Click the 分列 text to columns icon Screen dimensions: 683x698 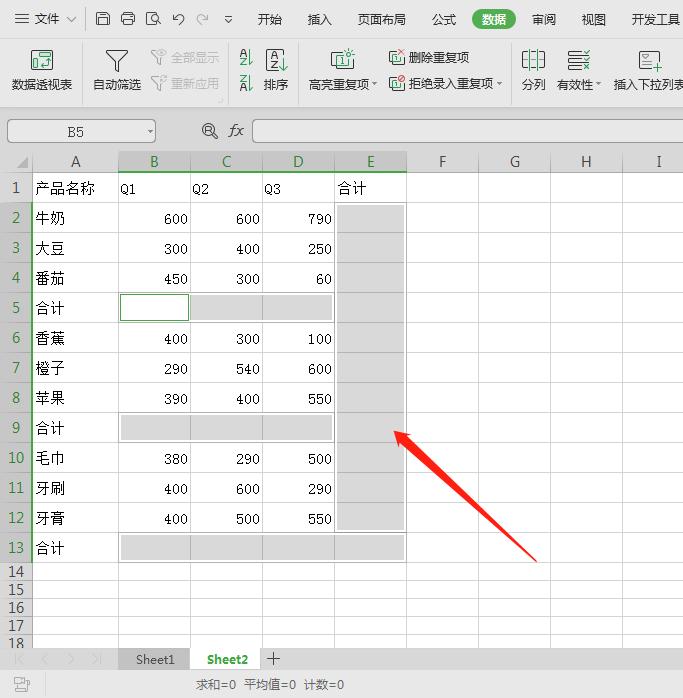(x=534, y=70)
